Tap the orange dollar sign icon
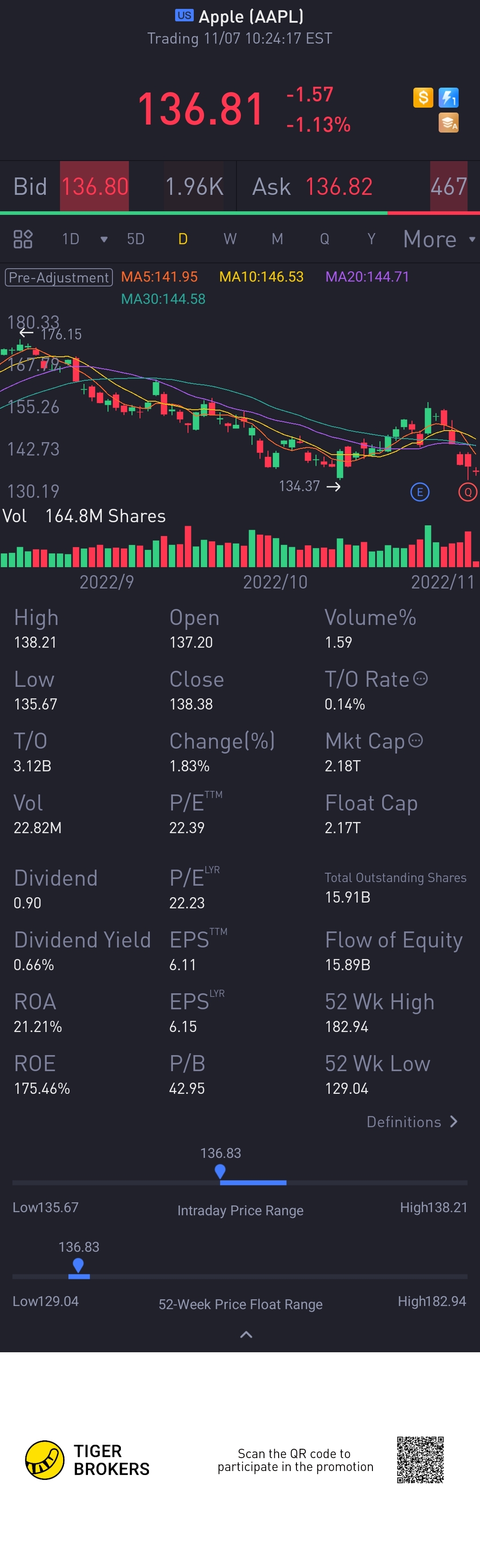This screenshot has height=1568, width=480. pos(423,97)
